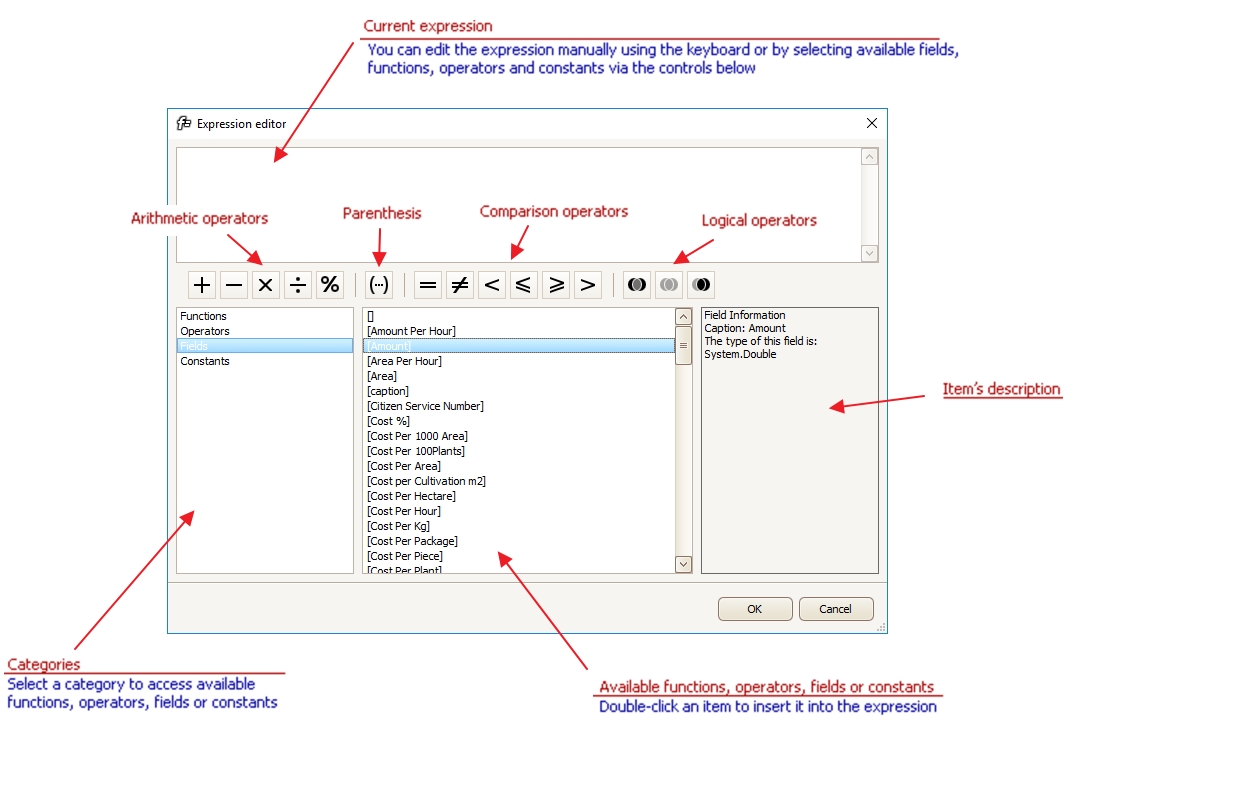Image resolution: width=1233 pixels, height=809 pixels.
Task: Select the [Cost Per Package] field
Action: [519, 541]
